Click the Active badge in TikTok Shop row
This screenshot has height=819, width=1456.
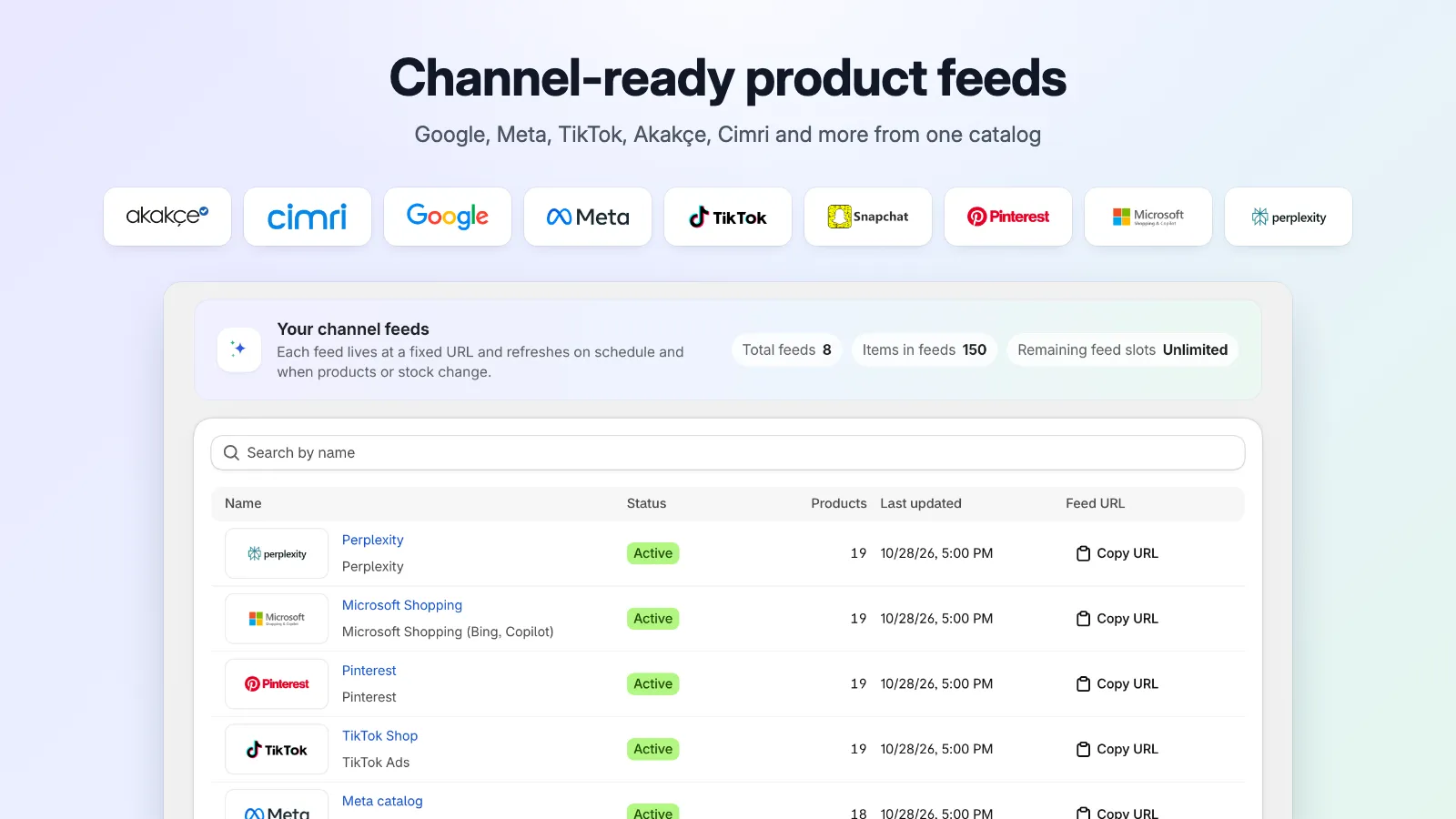tap(653, 749)
